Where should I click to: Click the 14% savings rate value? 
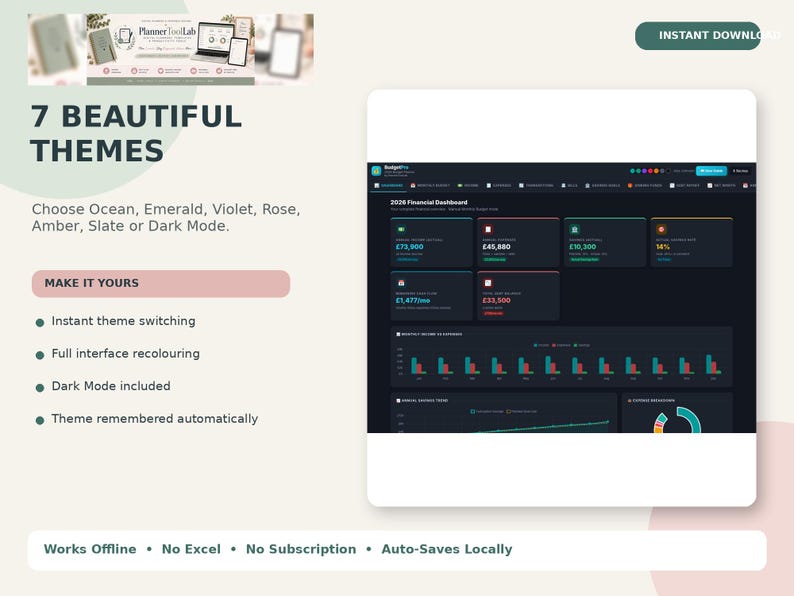pyautogui.click(x=663, y=247)
